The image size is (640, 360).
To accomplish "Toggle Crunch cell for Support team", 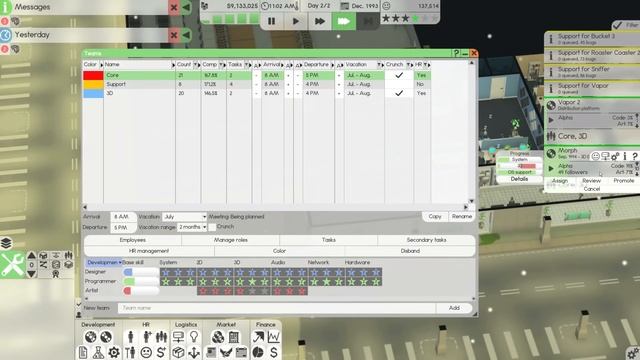I will [399, 84].
